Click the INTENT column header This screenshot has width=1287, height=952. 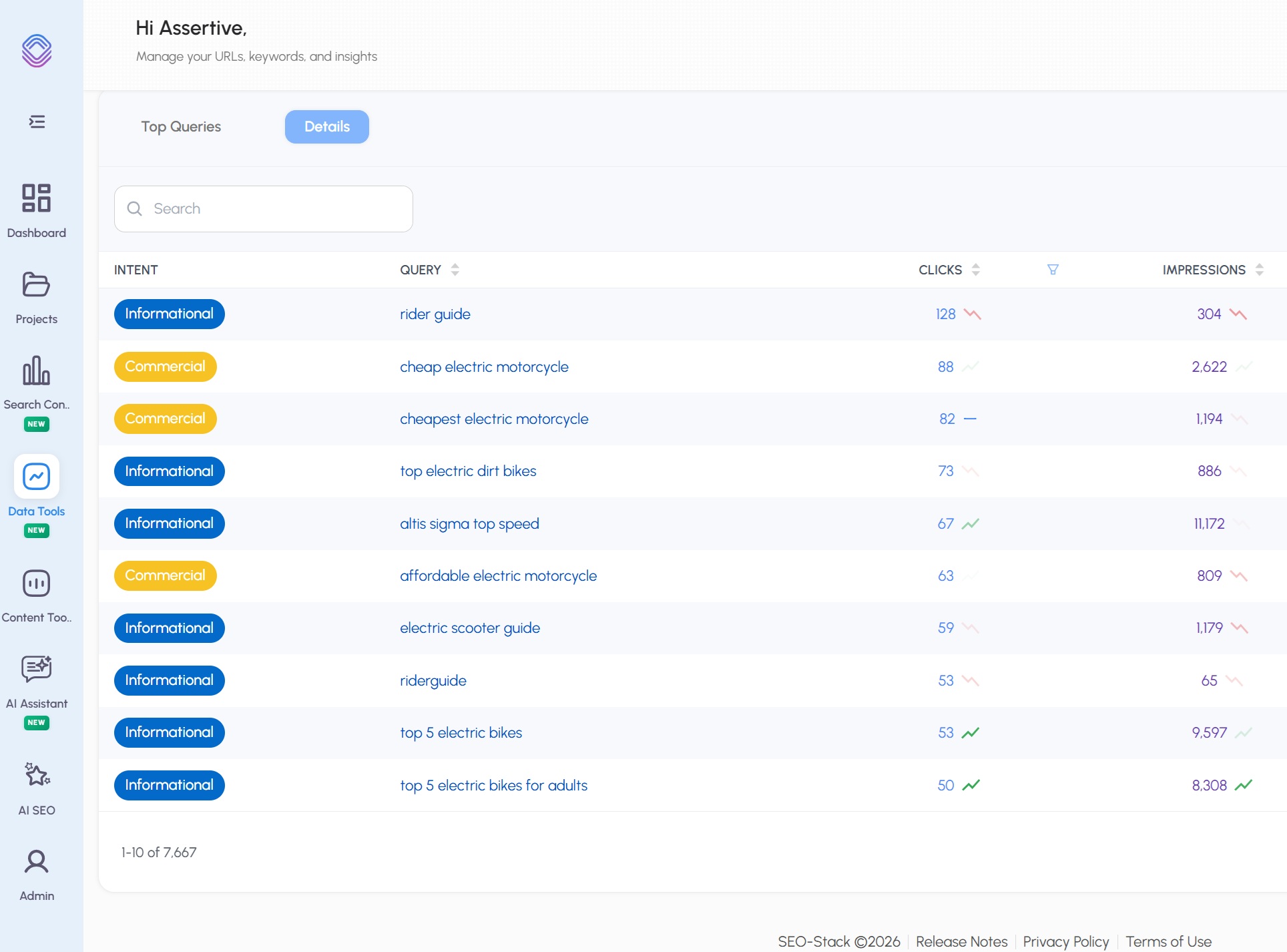(136, 270)
